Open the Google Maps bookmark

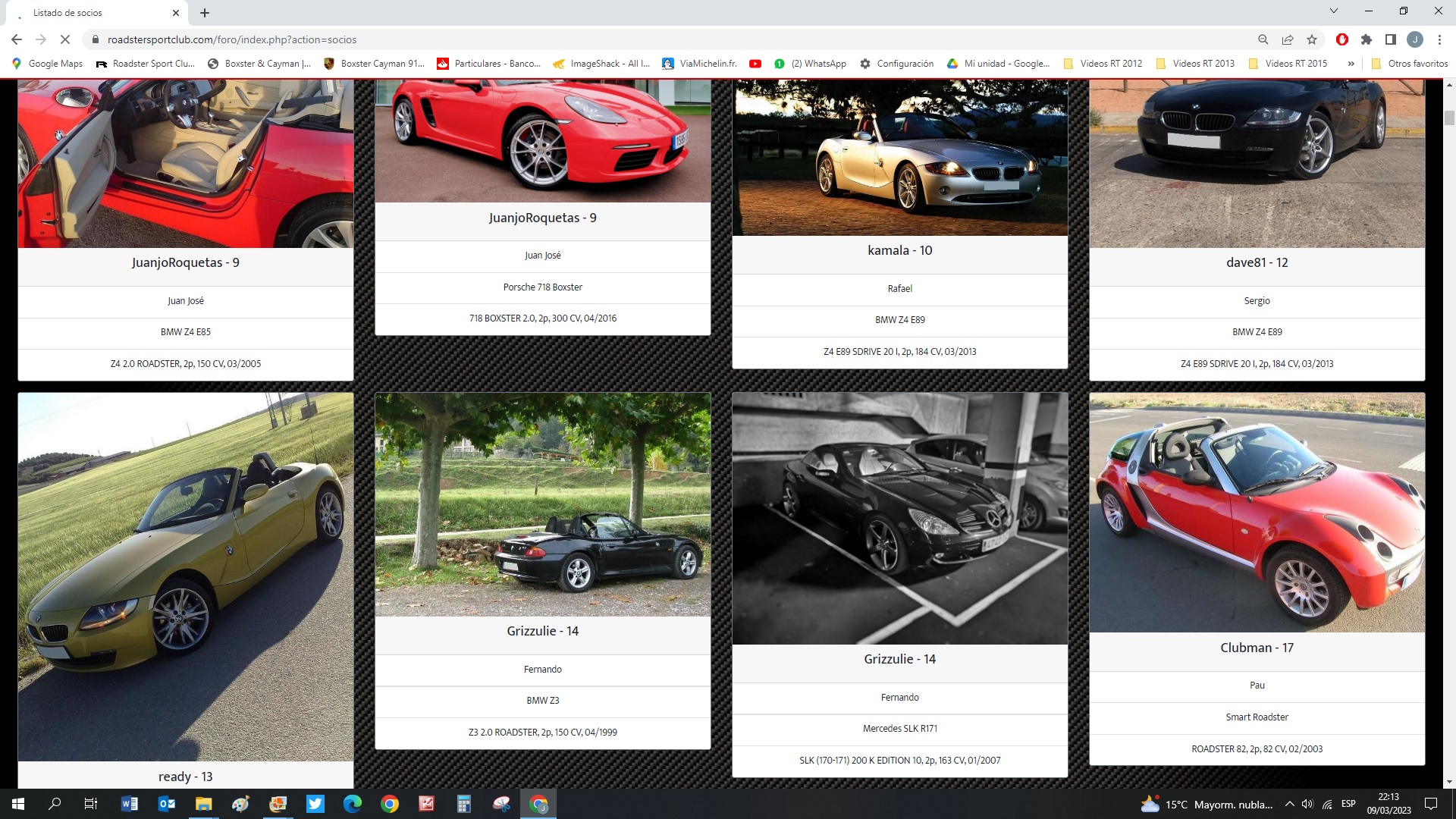47,64
